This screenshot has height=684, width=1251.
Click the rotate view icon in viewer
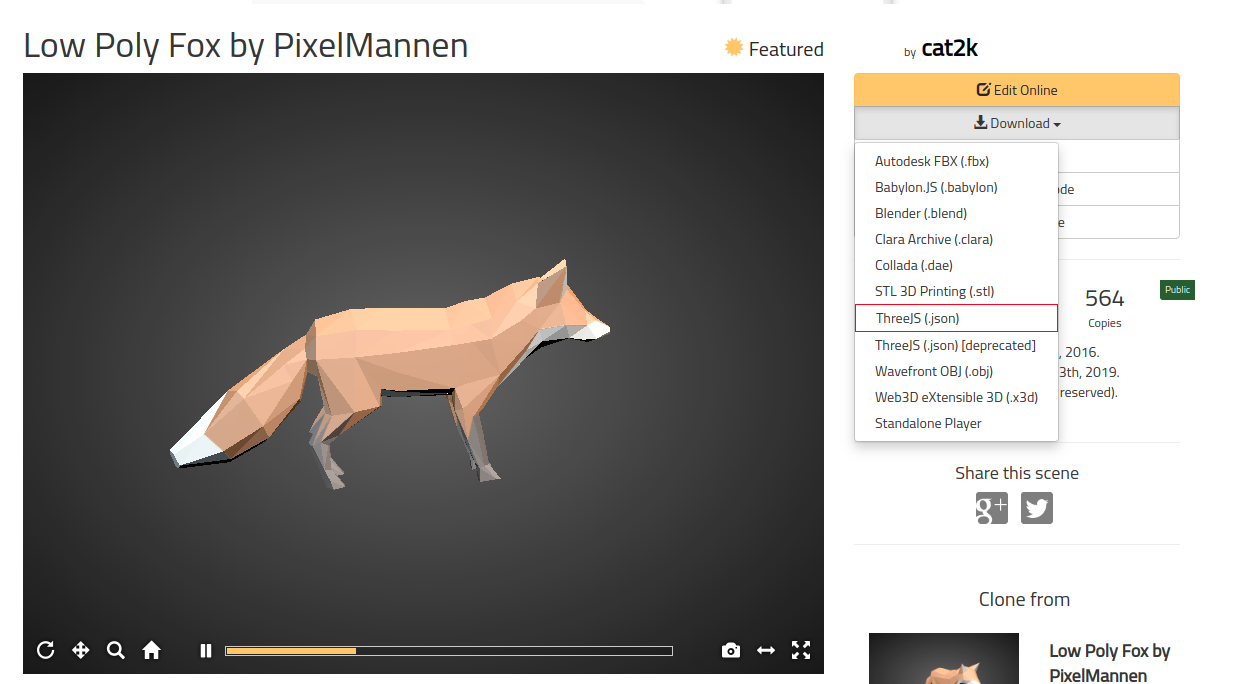pyautogui.click(x=45, y=651)
